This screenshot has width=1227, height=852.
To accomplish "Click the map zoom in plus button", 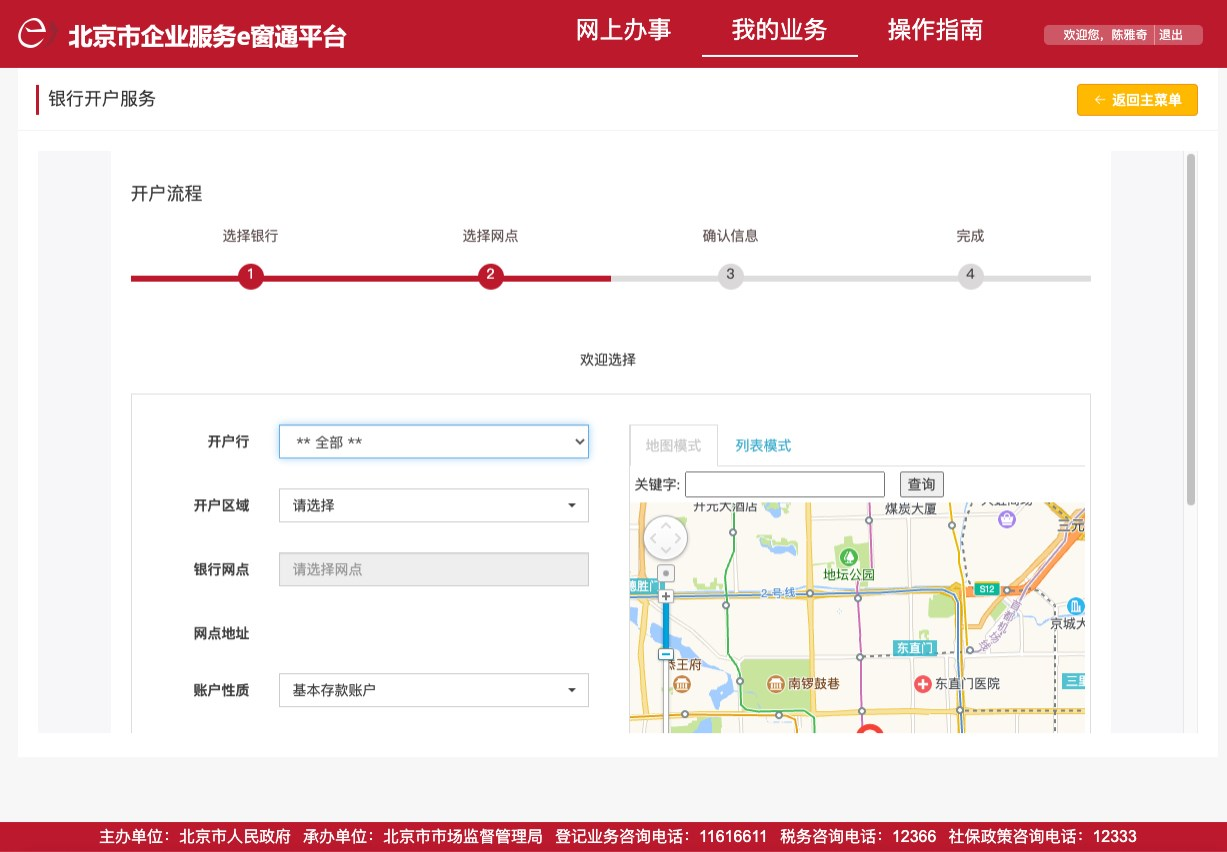I will pos(666,596).
